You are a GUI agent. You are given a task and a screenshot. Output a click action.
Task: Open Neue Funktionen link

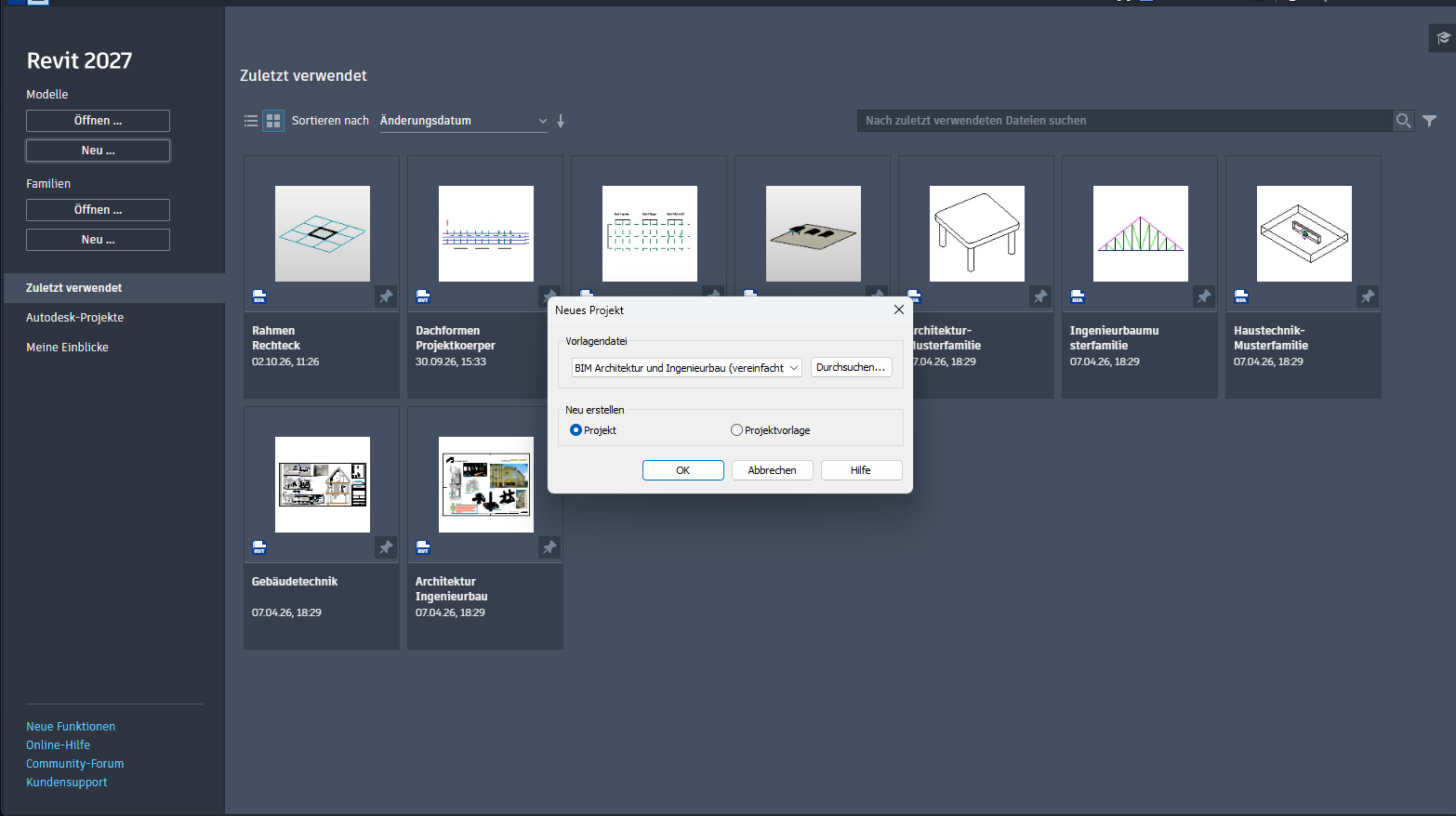click(71, 727)
